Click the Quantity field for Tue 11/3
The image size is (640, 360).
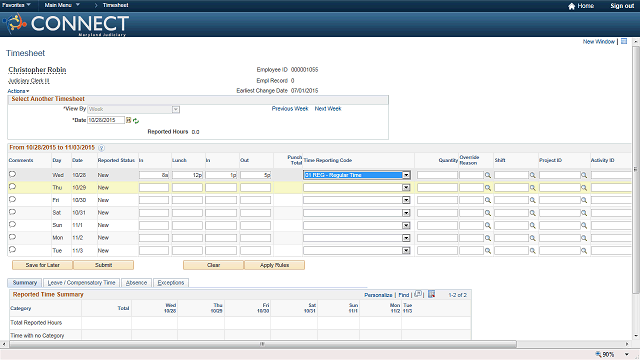tap(437, 251)
